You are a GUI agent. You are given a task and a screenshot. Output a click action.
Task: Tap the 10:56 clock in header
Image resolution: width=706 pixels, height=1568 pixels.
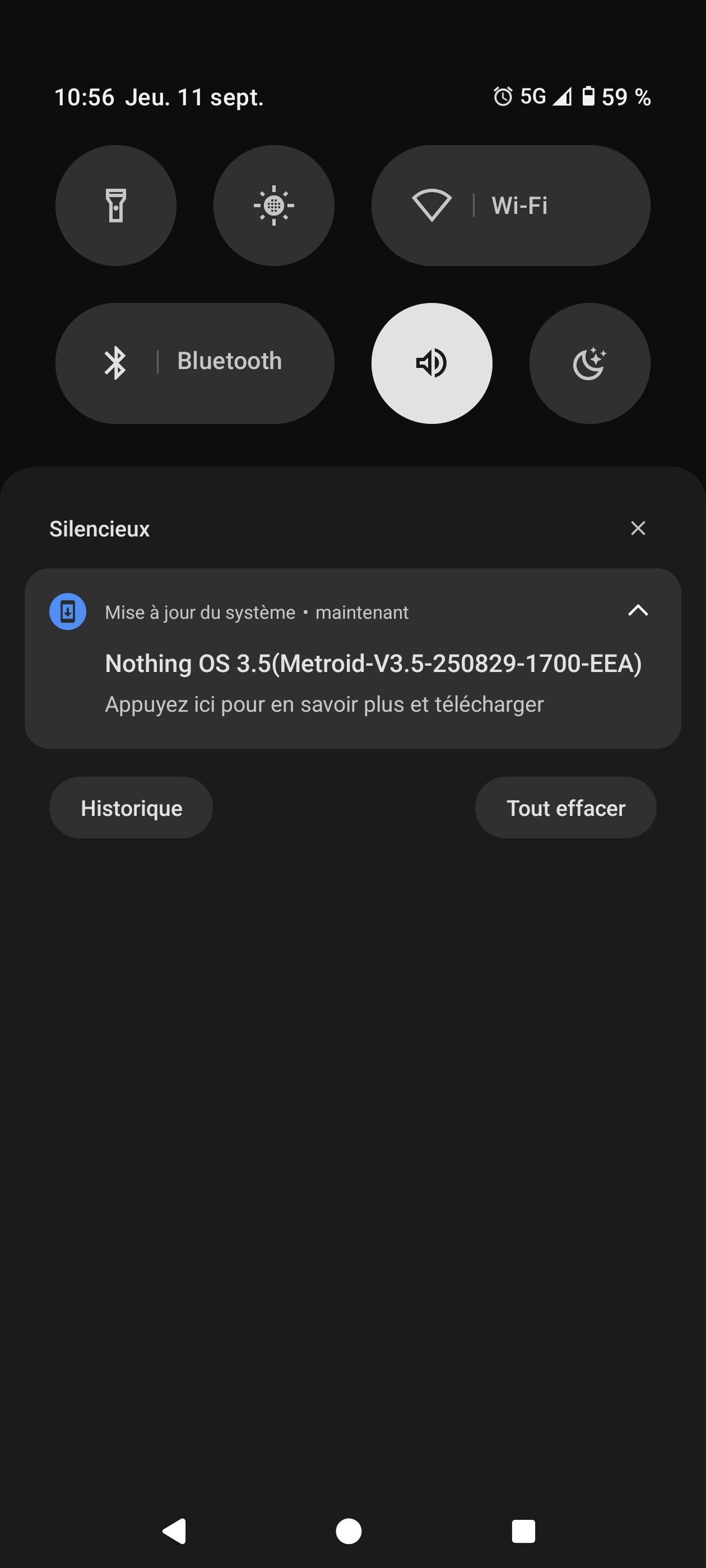(85, 97)
